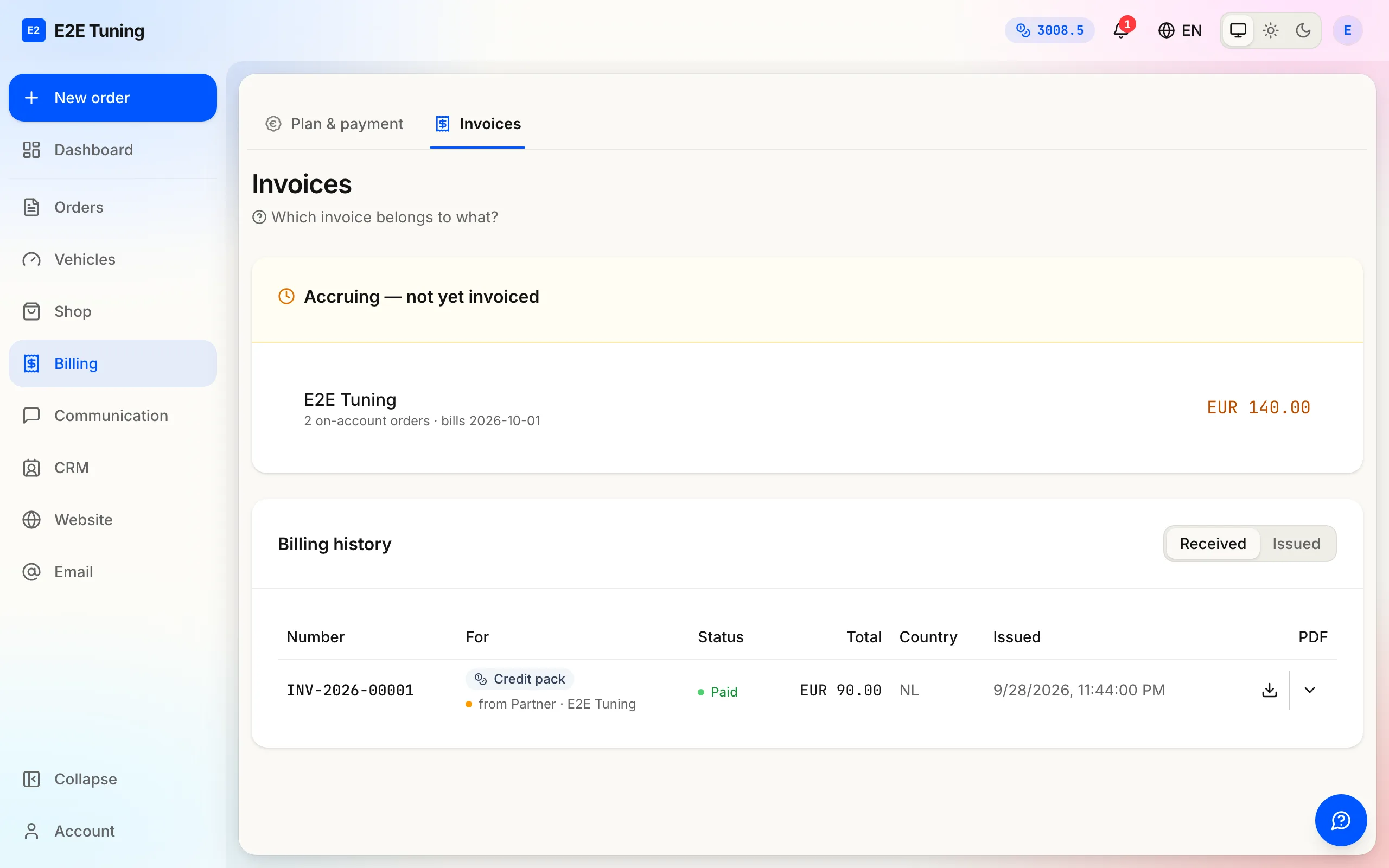Click invoice number INV-2026-00001
1389x868 pixels.
350,690
